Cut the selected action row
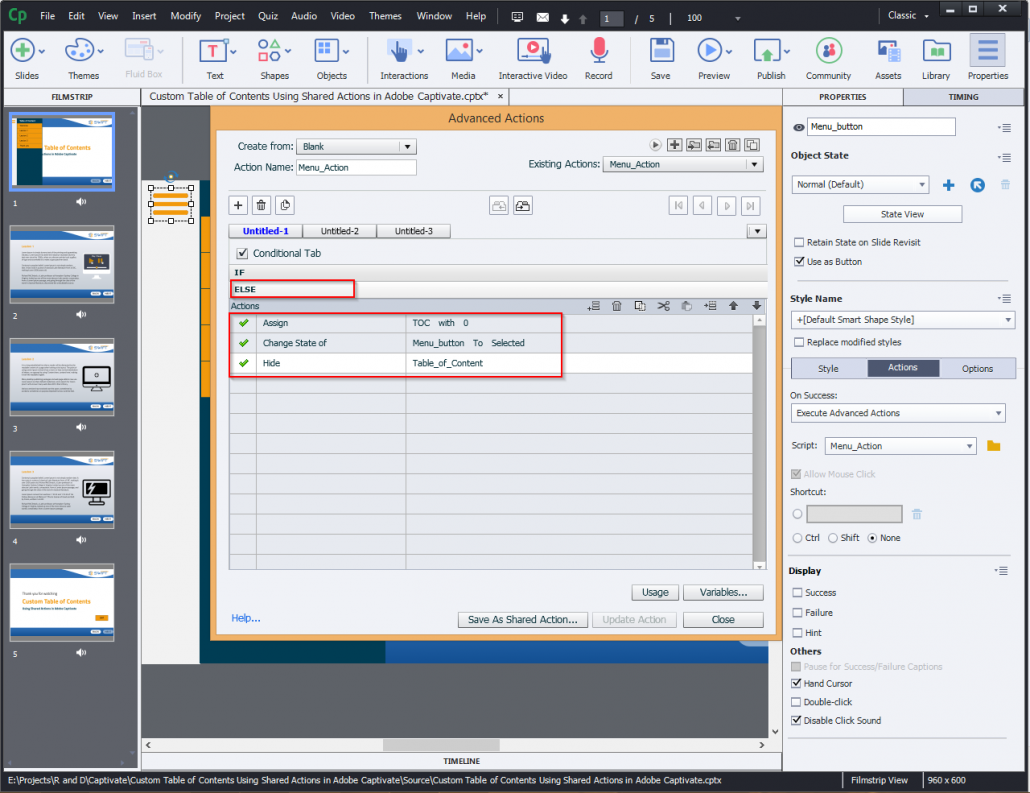This screenshot has width=1030, height=793. (664, 306)
